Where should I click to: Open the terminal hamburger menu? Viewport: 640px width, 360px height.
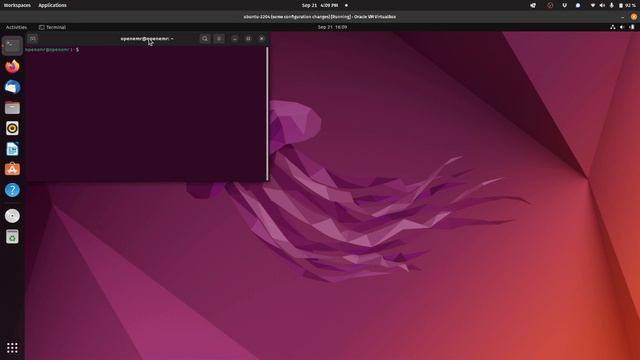tap(219, 38)
